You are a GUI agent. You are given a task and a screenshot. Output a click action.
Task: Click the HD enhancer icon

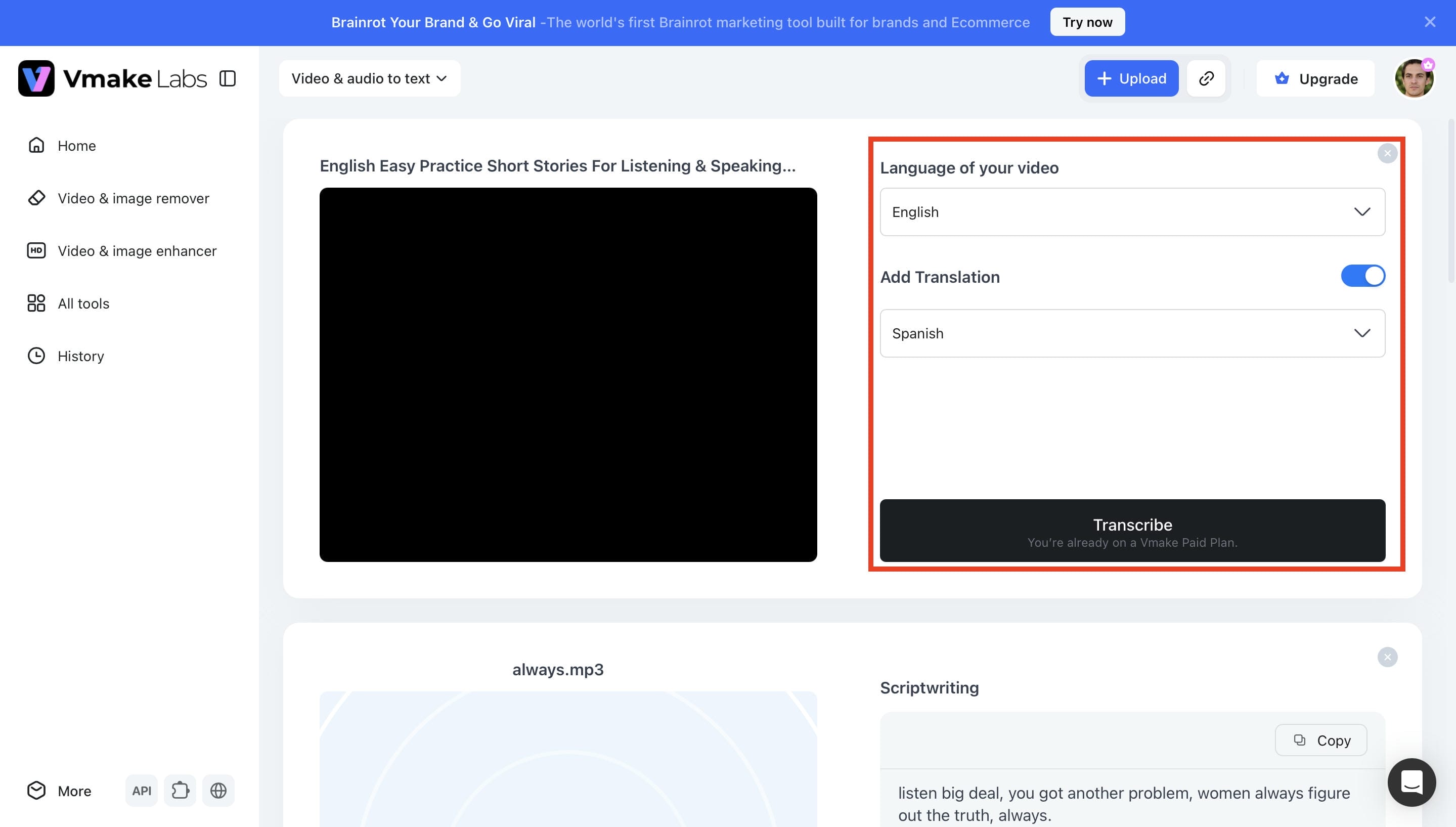[36, 250]
